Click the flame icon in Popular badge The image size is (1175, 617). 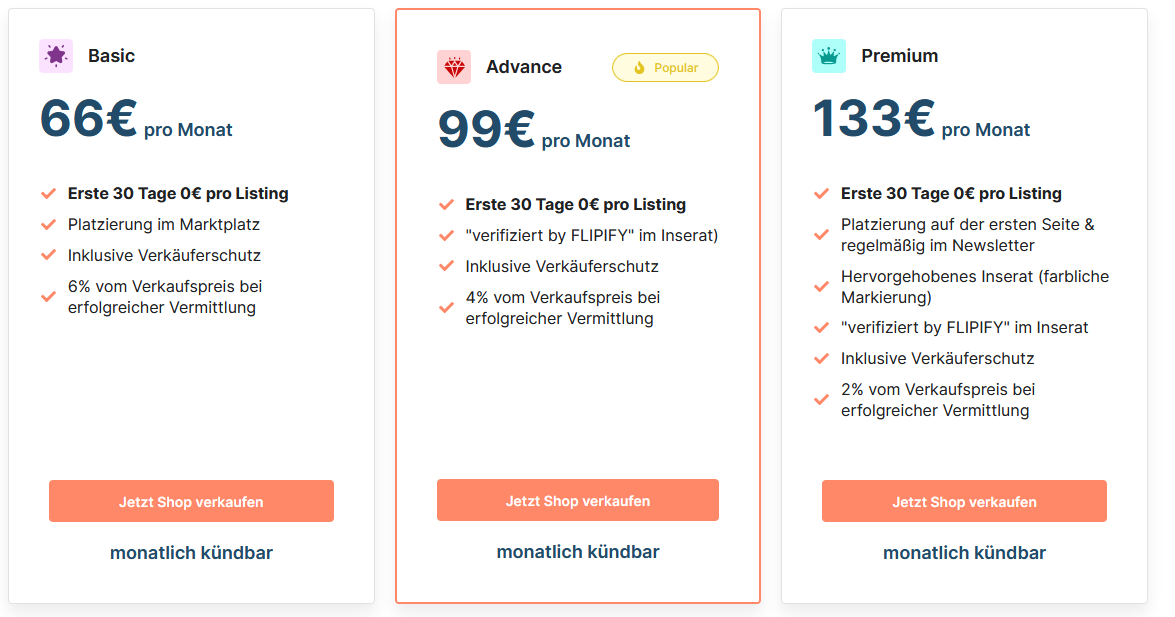(x=639, y=67)
